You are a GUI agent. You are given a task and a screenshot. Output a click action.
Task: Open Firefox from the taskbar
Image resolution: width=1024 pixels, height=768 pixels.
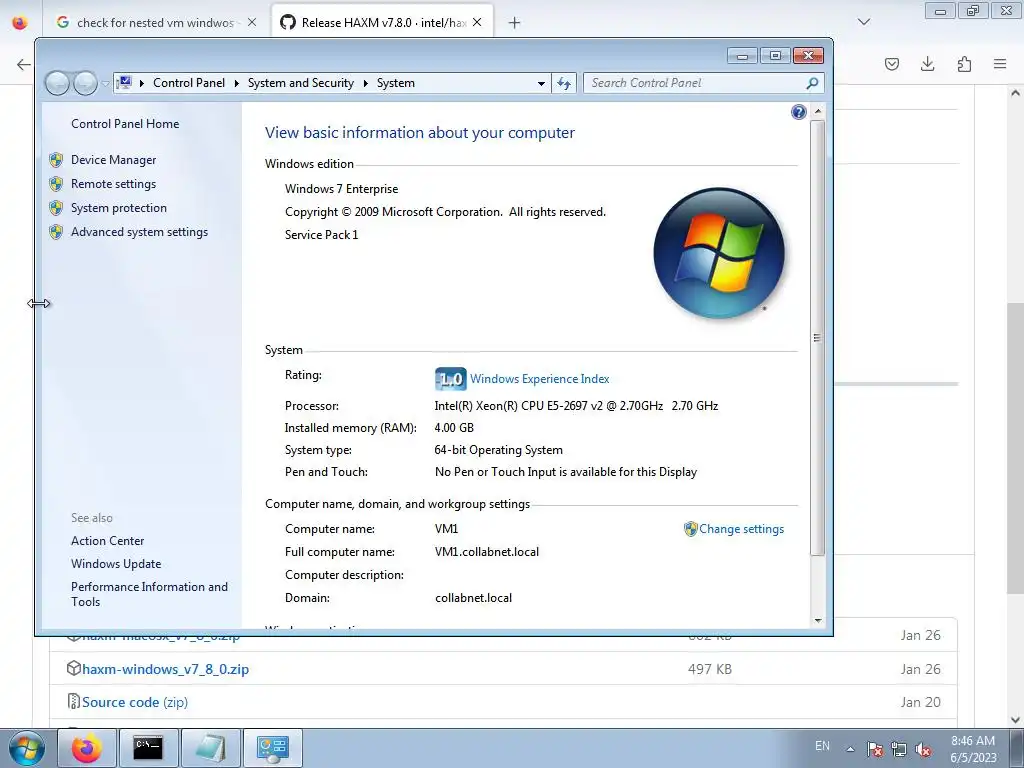pyautogui.click(x=87, y=748)
